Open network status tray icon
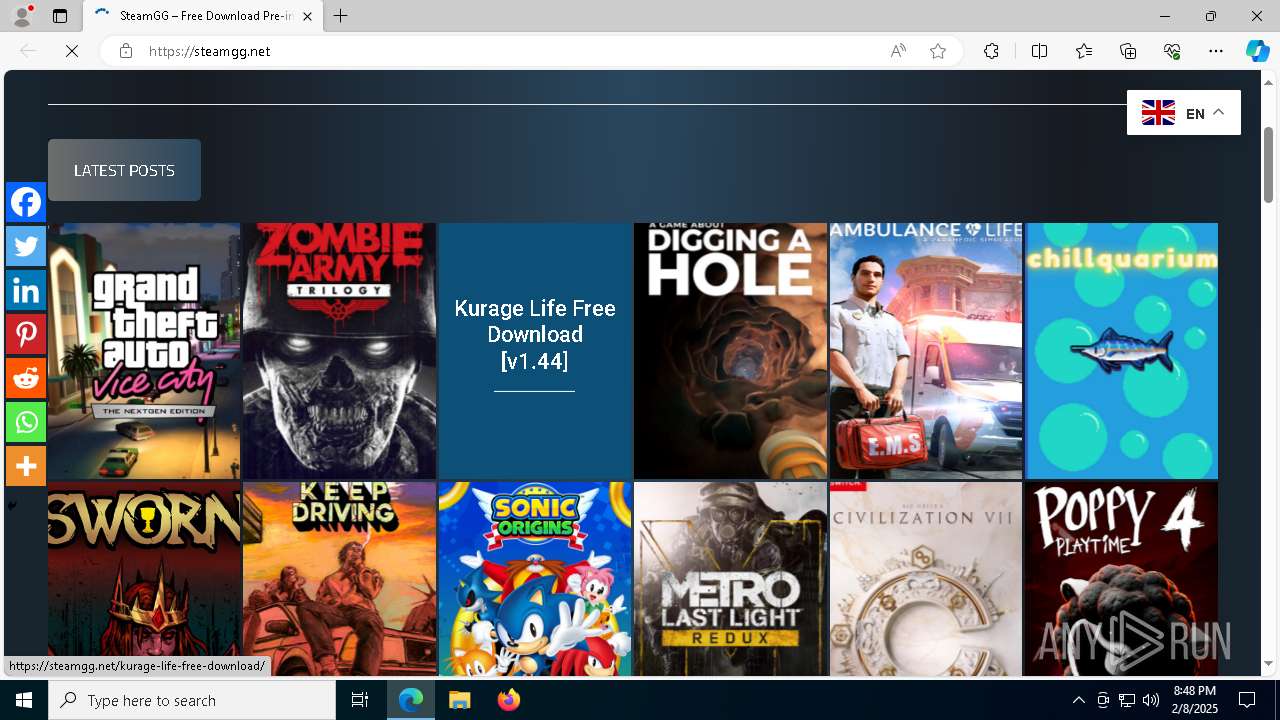 1127,700
